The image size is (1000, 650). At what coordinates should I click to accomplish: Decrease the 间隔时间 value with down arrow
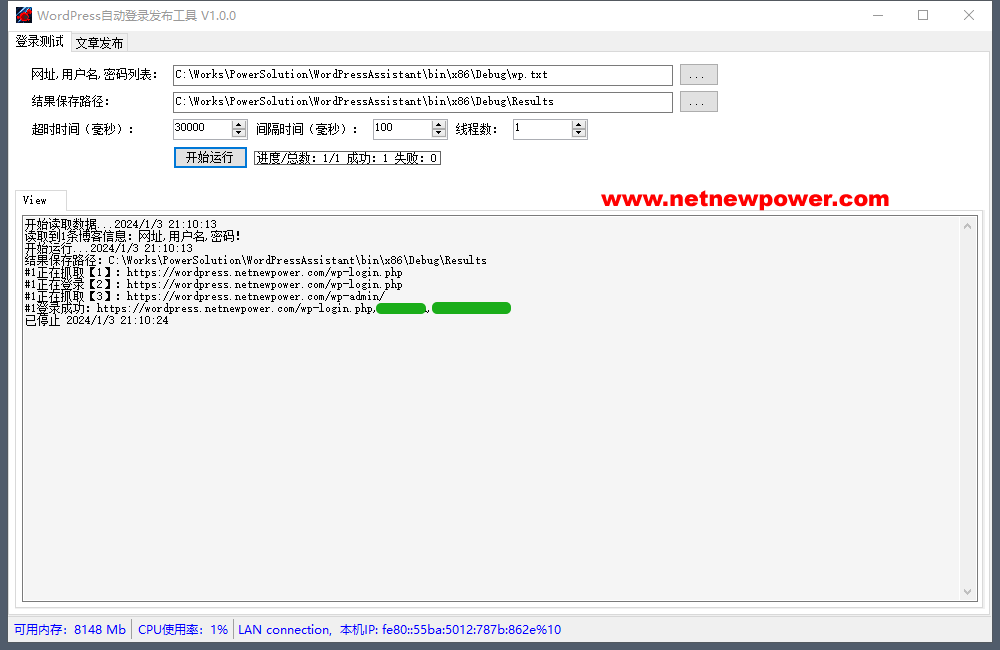(x=439, y=133)
